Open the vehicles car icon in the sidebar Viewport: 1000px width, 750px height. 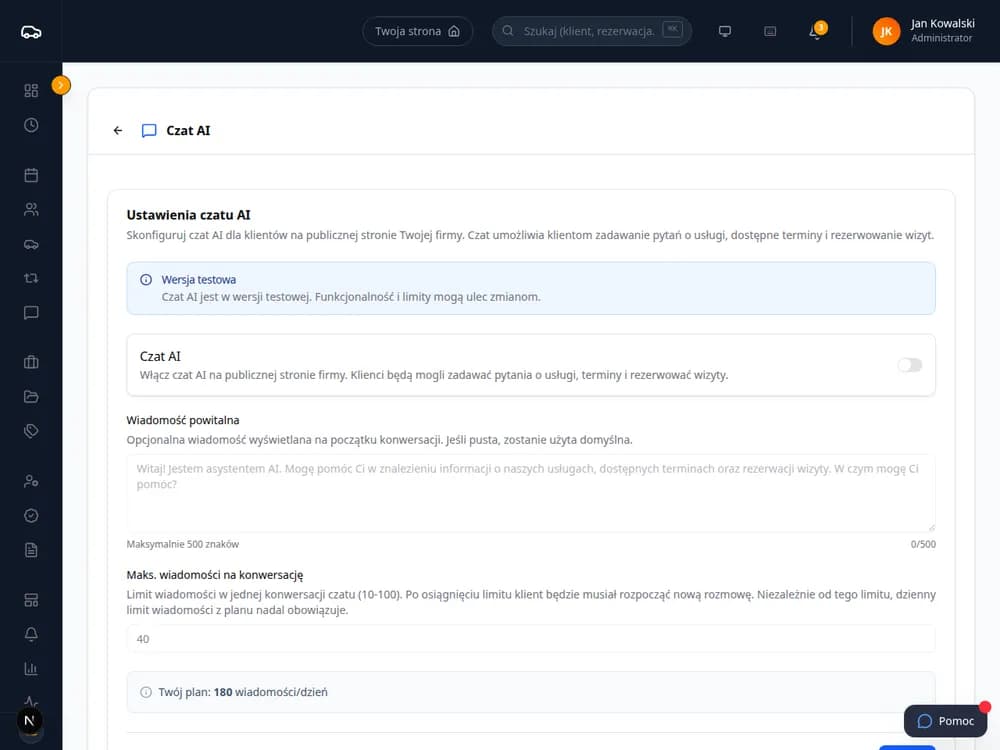click(x=31, y=244)
